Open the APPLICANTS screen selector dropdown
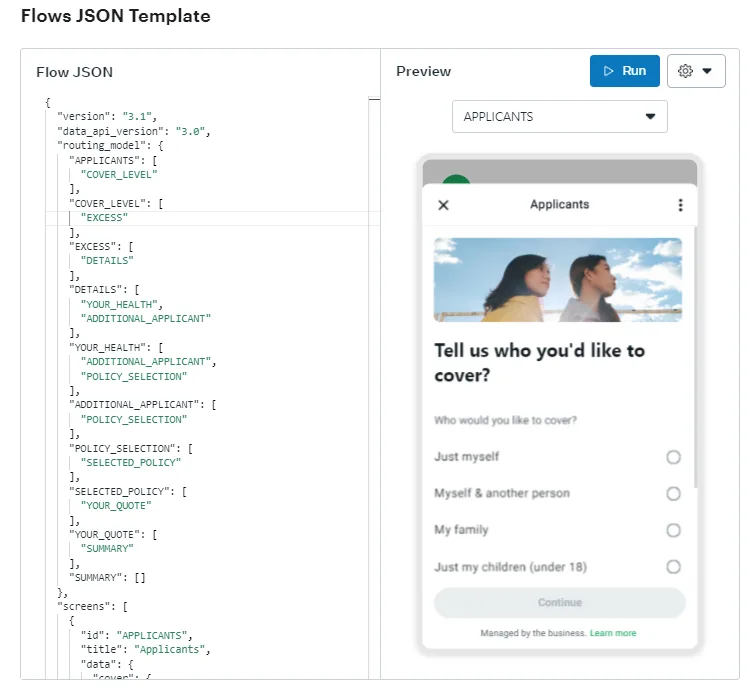The height and width of the screenshot is (694, 750). [x=559, y=116]
